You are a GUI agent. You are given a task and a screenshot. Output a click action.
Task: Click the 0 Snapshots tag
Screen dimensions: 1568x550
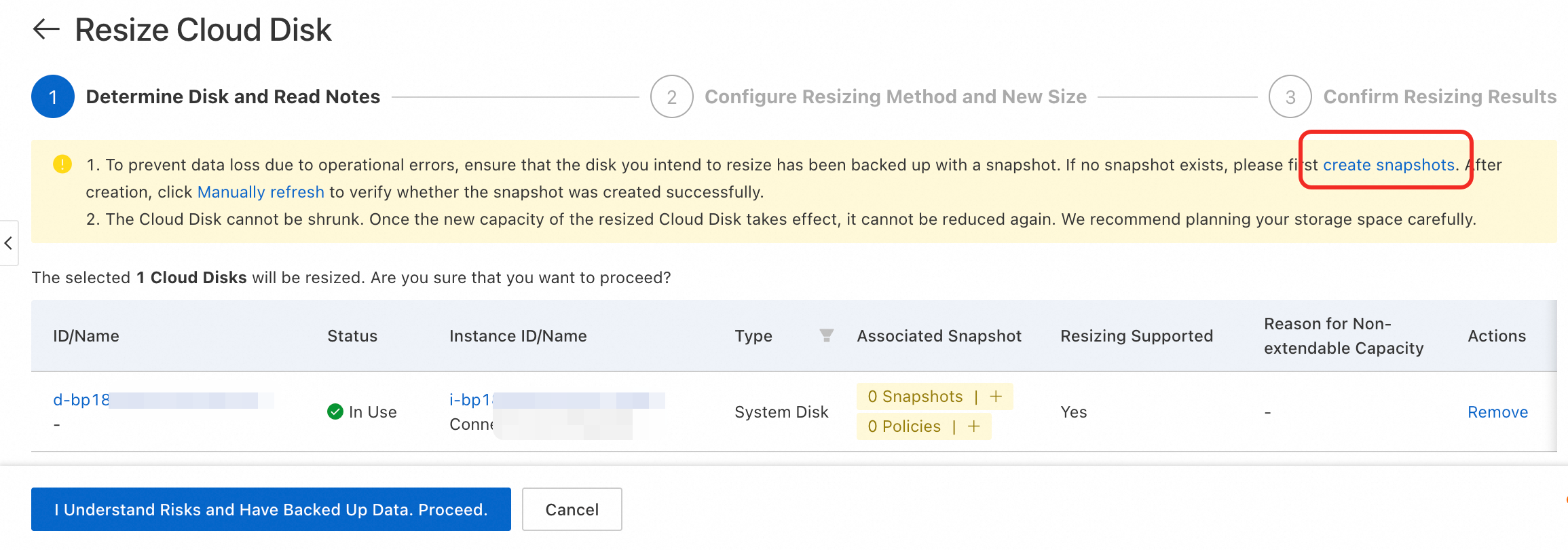pyautogui.click(x=915, y=397)
